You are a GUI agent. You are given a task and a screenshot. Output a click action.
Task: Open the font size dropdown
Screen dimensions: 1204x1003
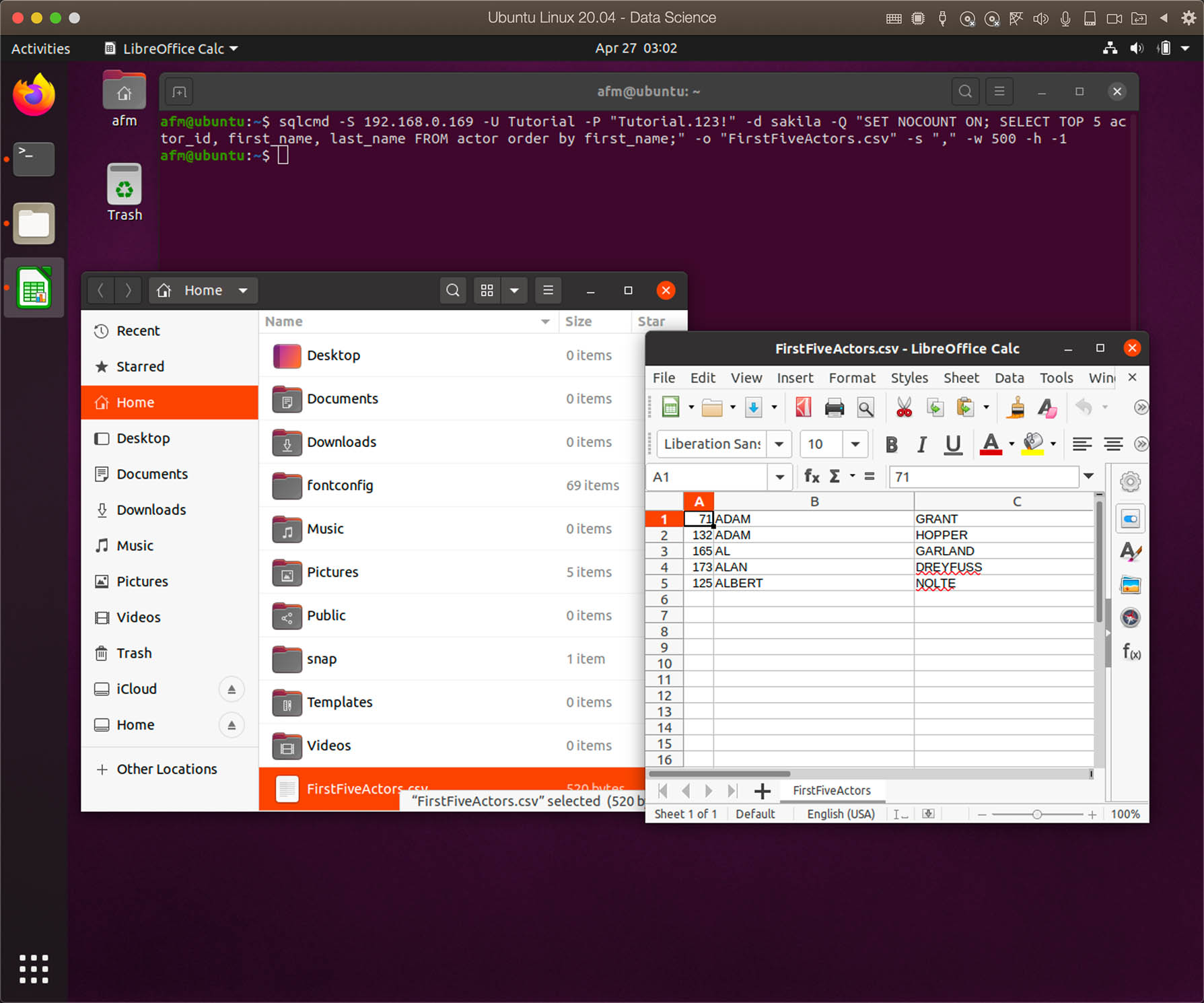point(855,444)
